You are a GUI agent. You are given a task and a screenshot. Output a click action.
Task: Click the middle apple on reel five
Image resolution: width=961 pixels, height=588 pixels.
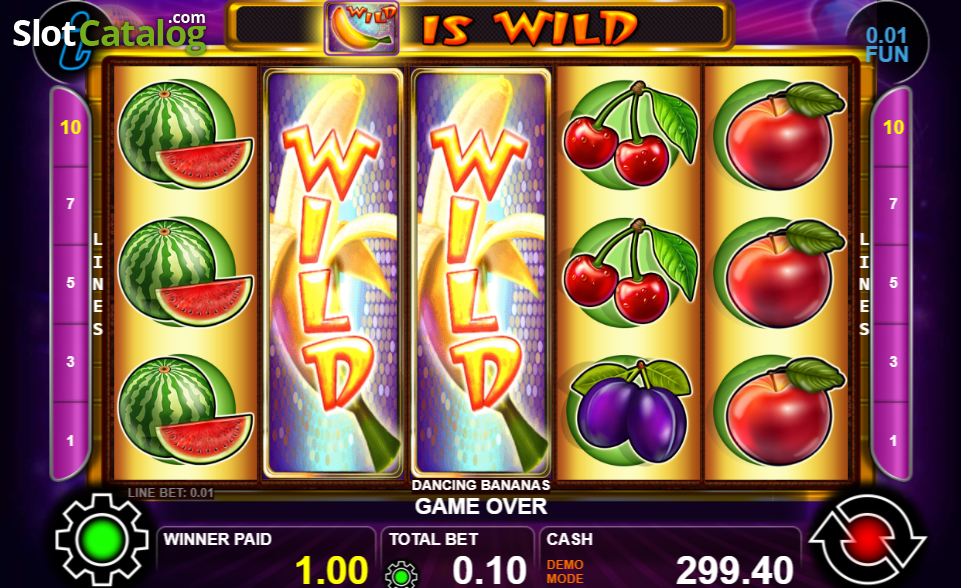point(778,272)
